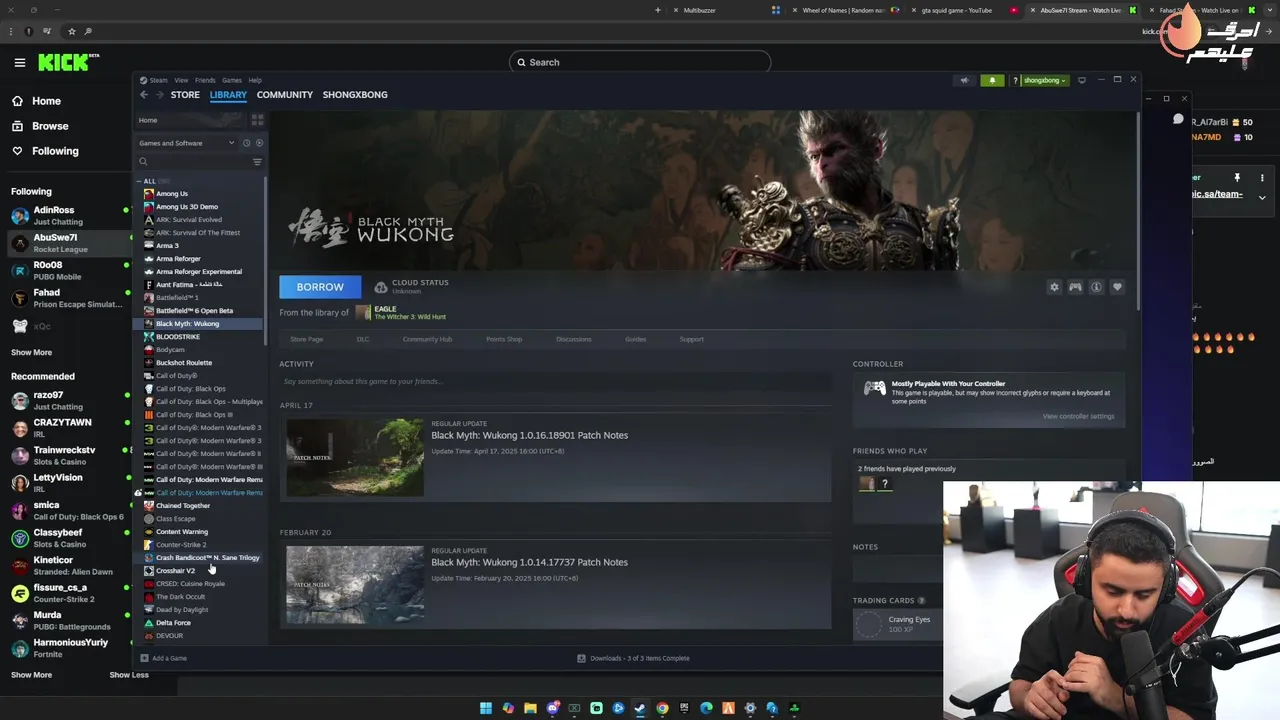Click Steam icon in taskbar
The image size is (1280, 720).
coord(640,708)
